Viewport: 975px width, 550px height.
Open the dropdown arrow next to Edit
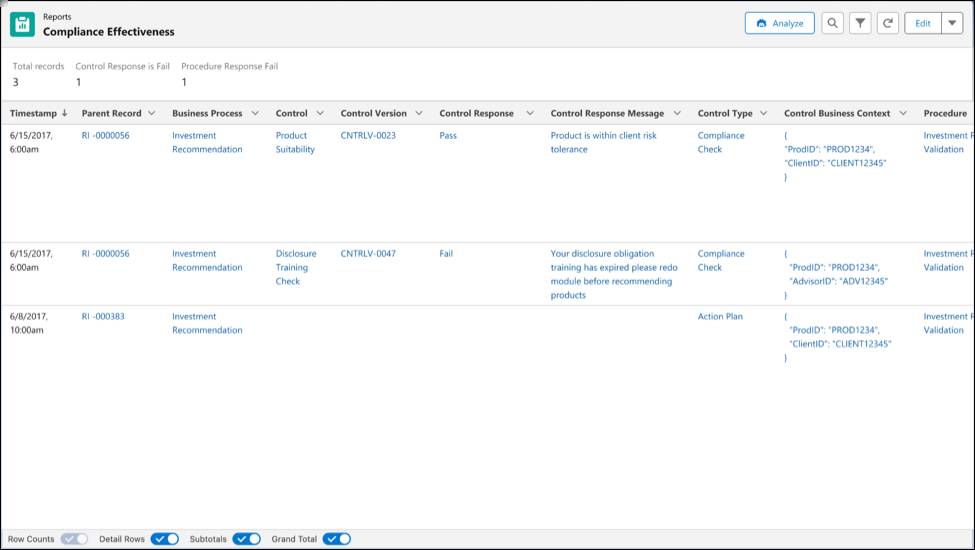[x=952, y=24]
